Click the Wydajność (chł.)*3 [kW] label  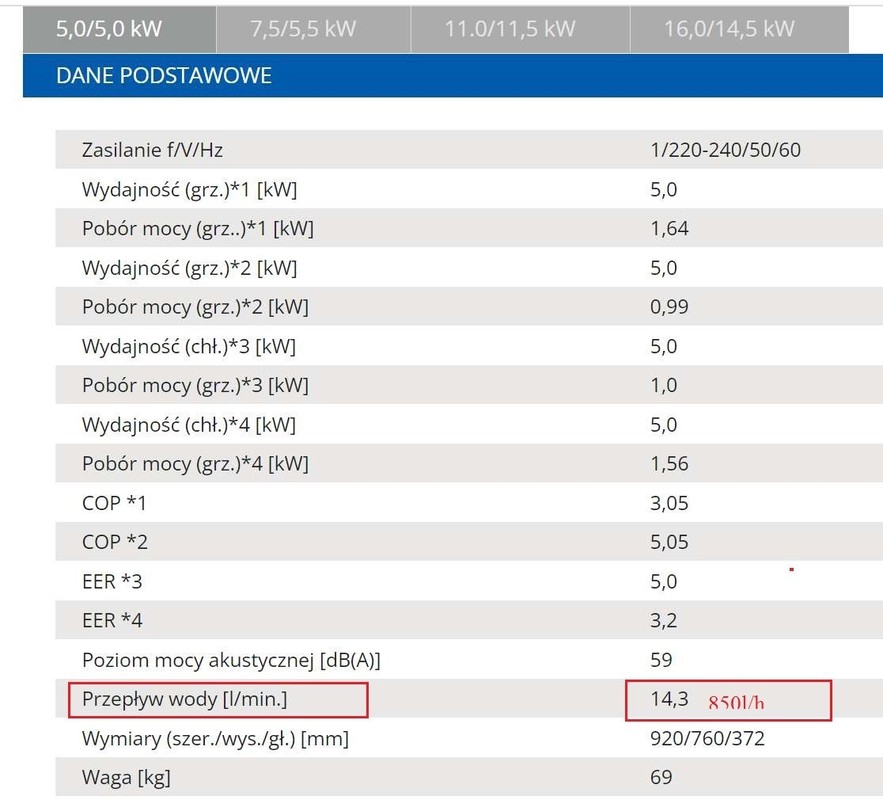(189, 346)
